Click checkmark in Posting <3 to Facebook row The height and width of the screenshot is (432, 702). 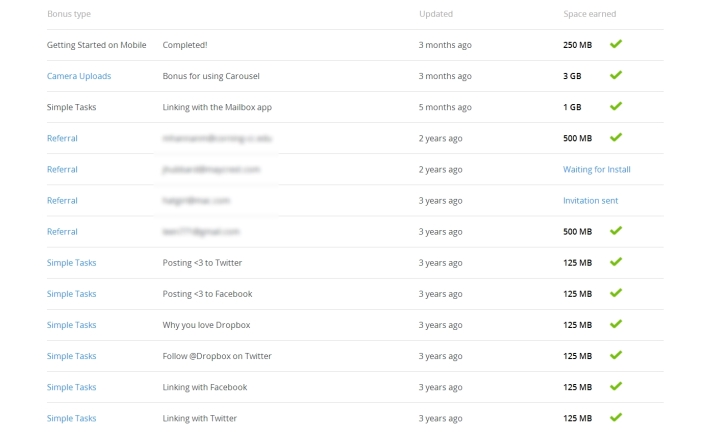point(616,293)
